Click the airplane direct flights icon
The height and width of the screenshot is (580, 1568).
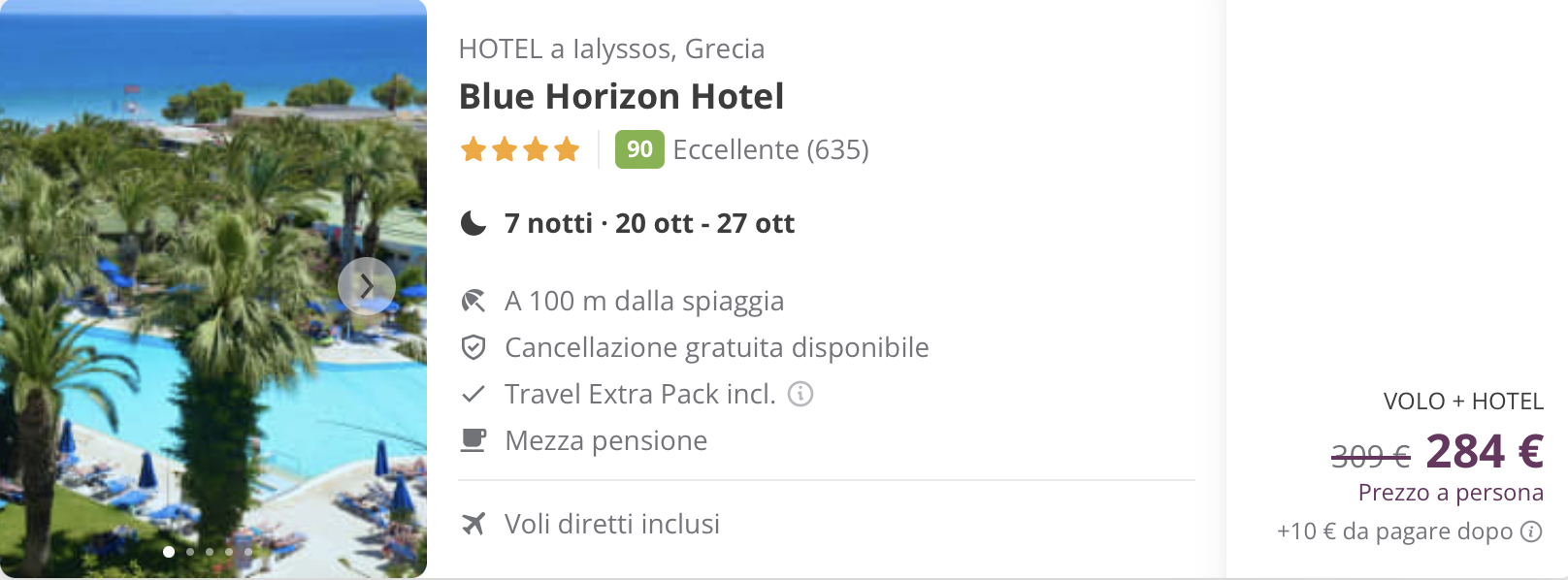coord(473,524)
